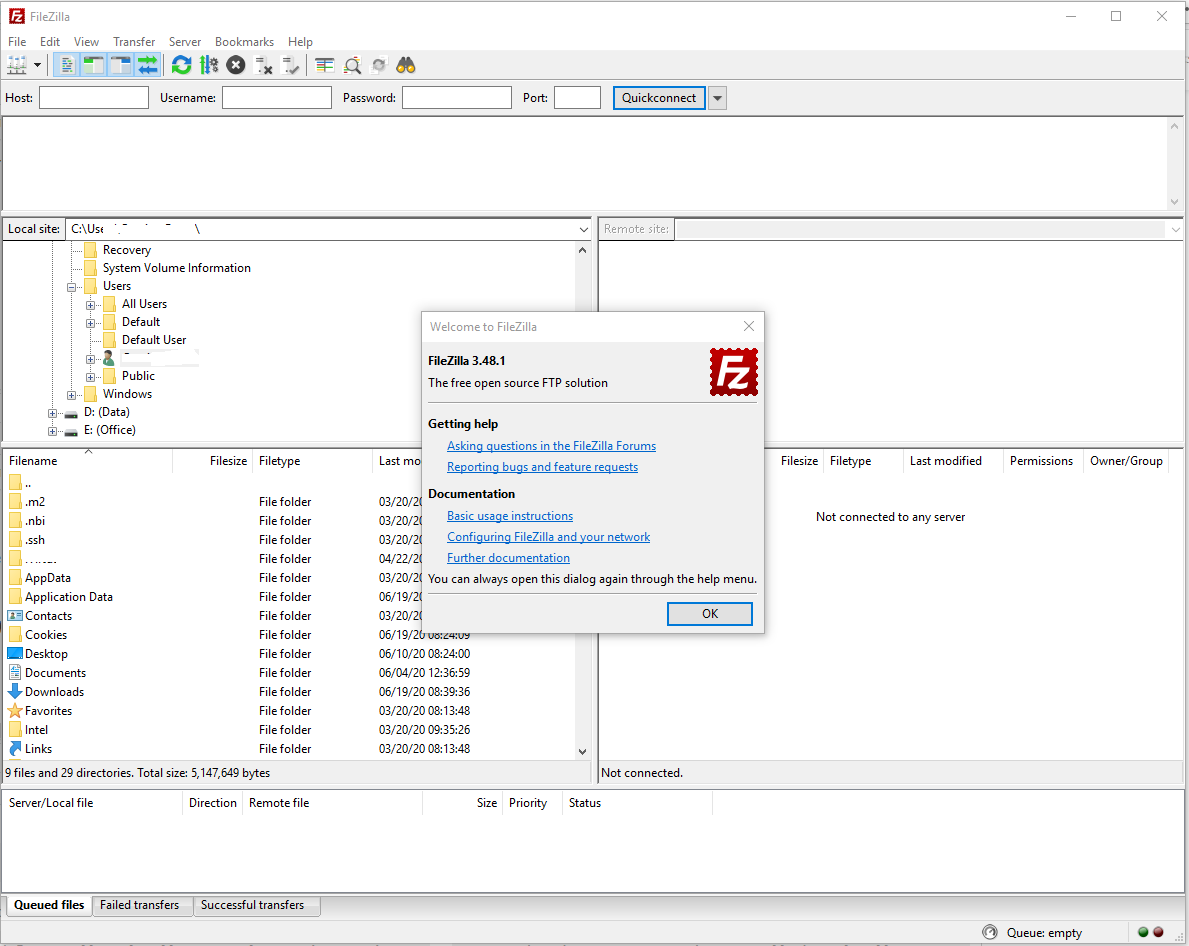
Task: Select the Links shortcut icon
Action: click(x=15, y=748)
